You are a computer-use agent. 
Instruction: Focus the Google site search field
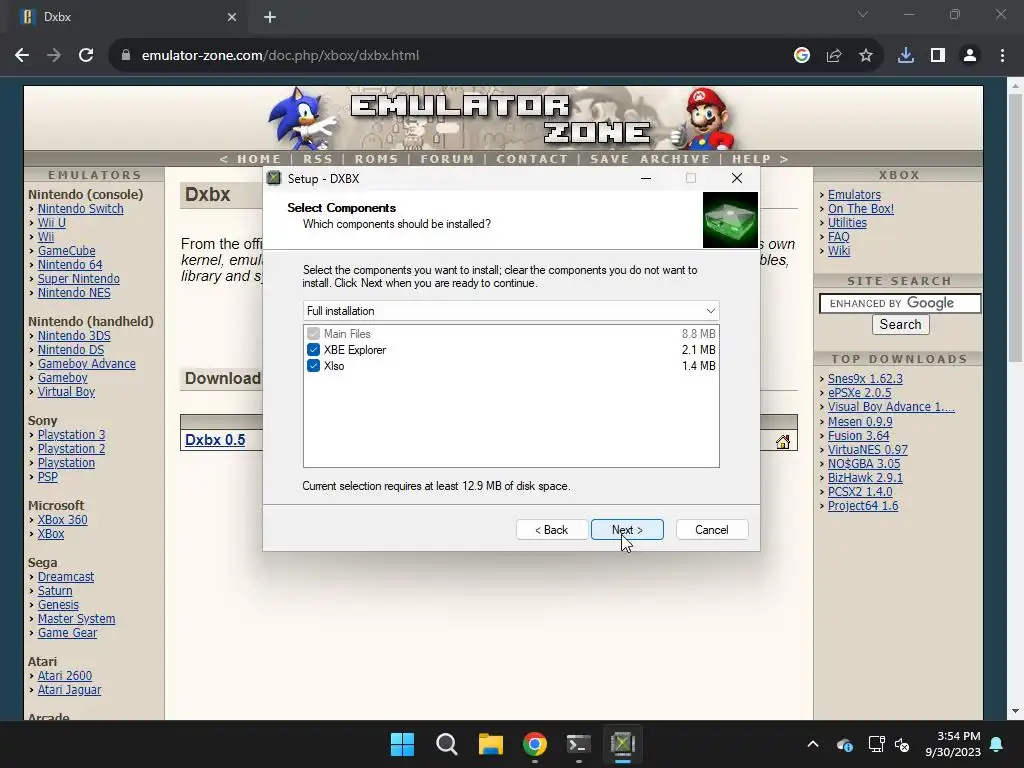[x=900, y=303]
